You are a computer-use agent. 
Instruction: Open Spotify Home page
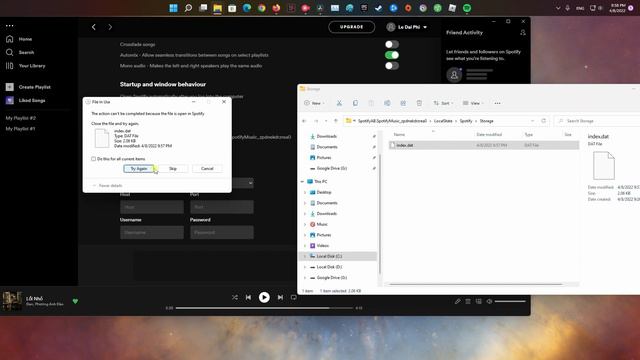point(19,39)
